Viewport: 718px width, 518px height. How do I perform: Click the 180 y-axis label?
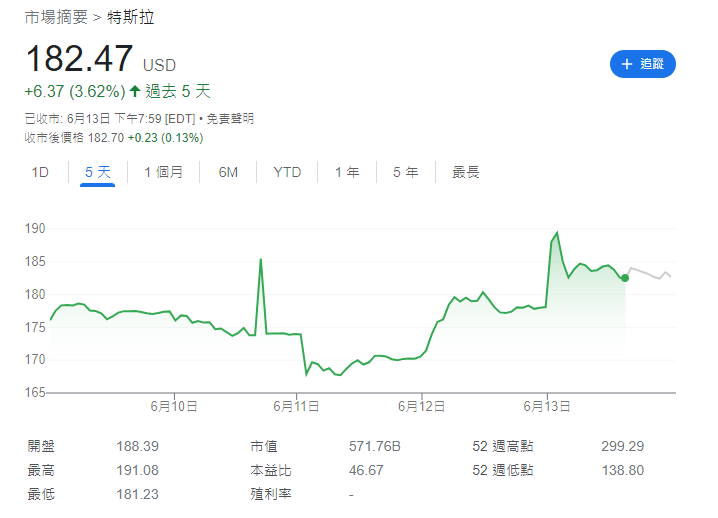(x=35, y=294)
